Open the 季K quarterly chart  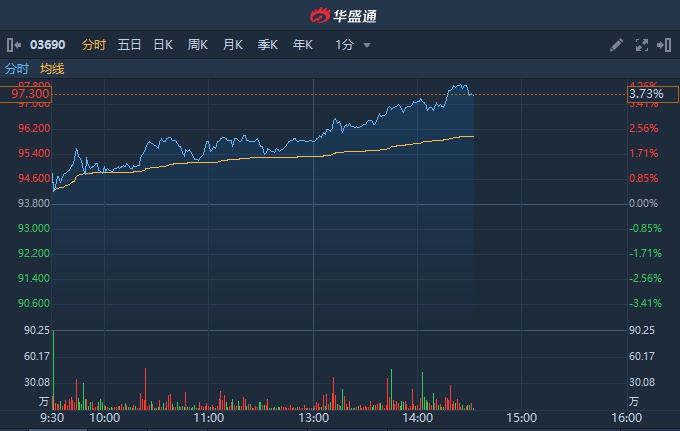(268, 45)
